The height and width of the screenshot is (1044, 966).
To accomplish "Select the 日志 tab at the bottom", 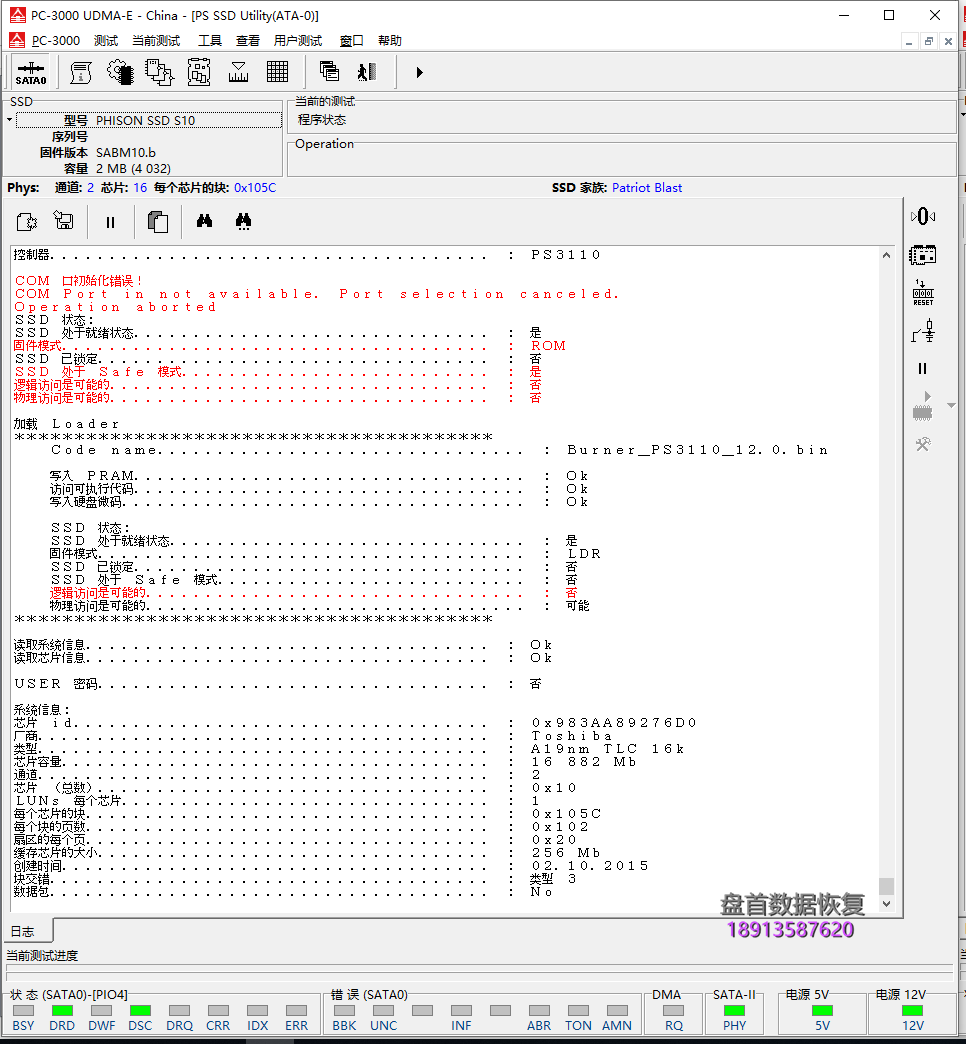I will (22, 931).
